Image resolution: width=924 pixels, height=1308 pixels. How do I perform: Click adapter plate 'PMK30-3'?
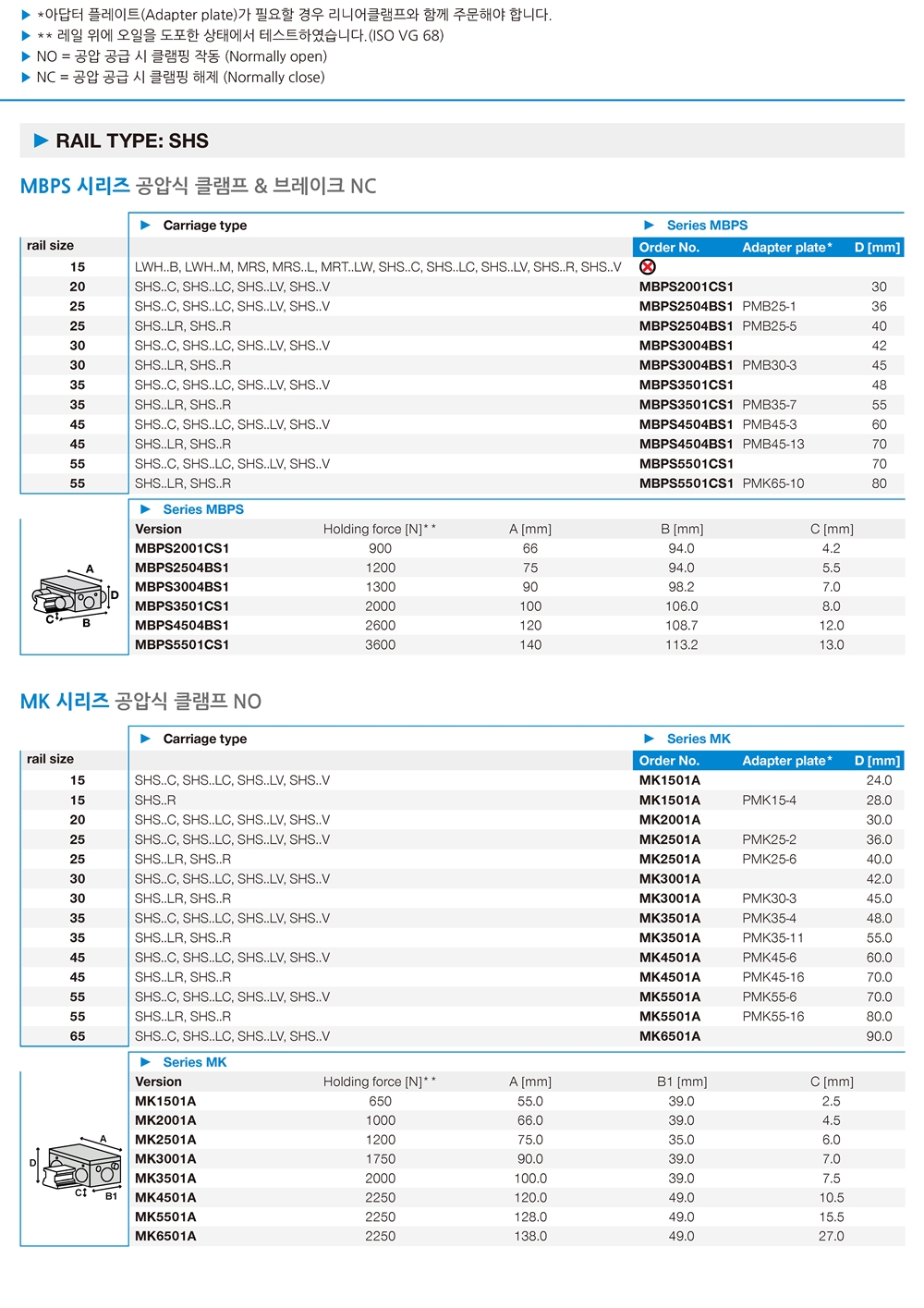769,898
